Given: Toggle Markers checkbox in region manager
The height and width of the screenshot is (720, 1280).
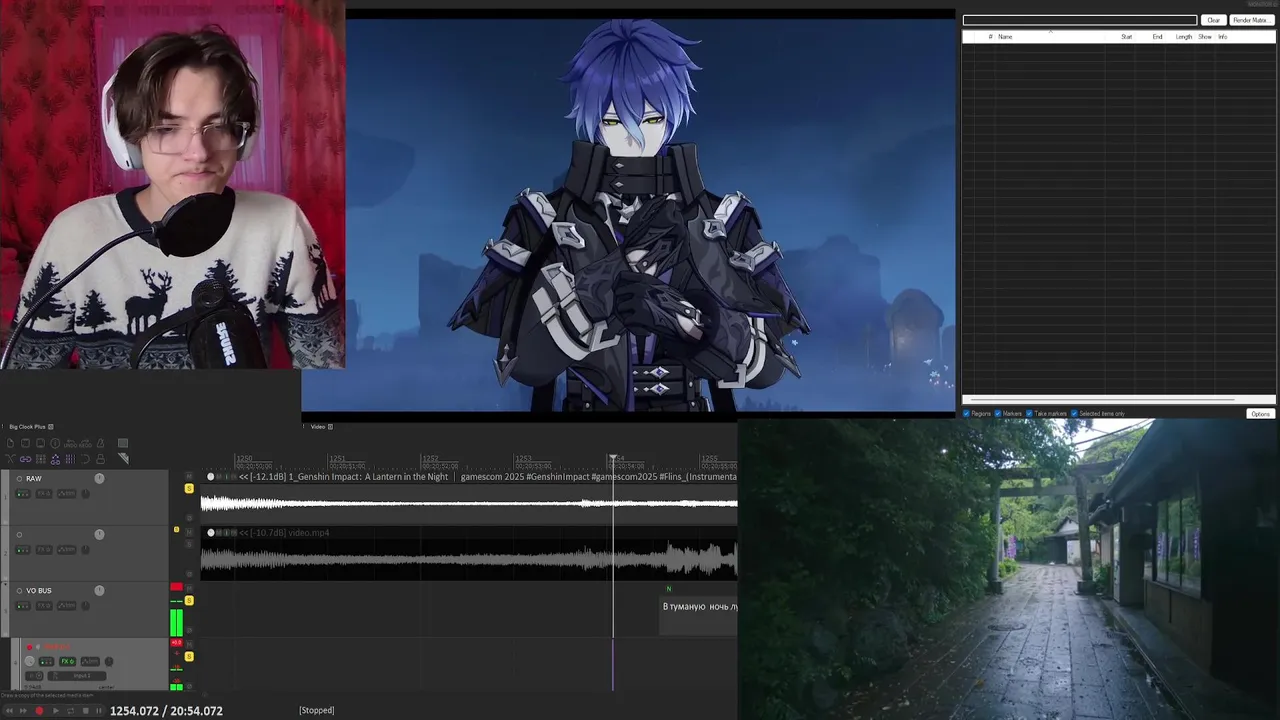Looking at the screenshot, I should pos(998,414).
